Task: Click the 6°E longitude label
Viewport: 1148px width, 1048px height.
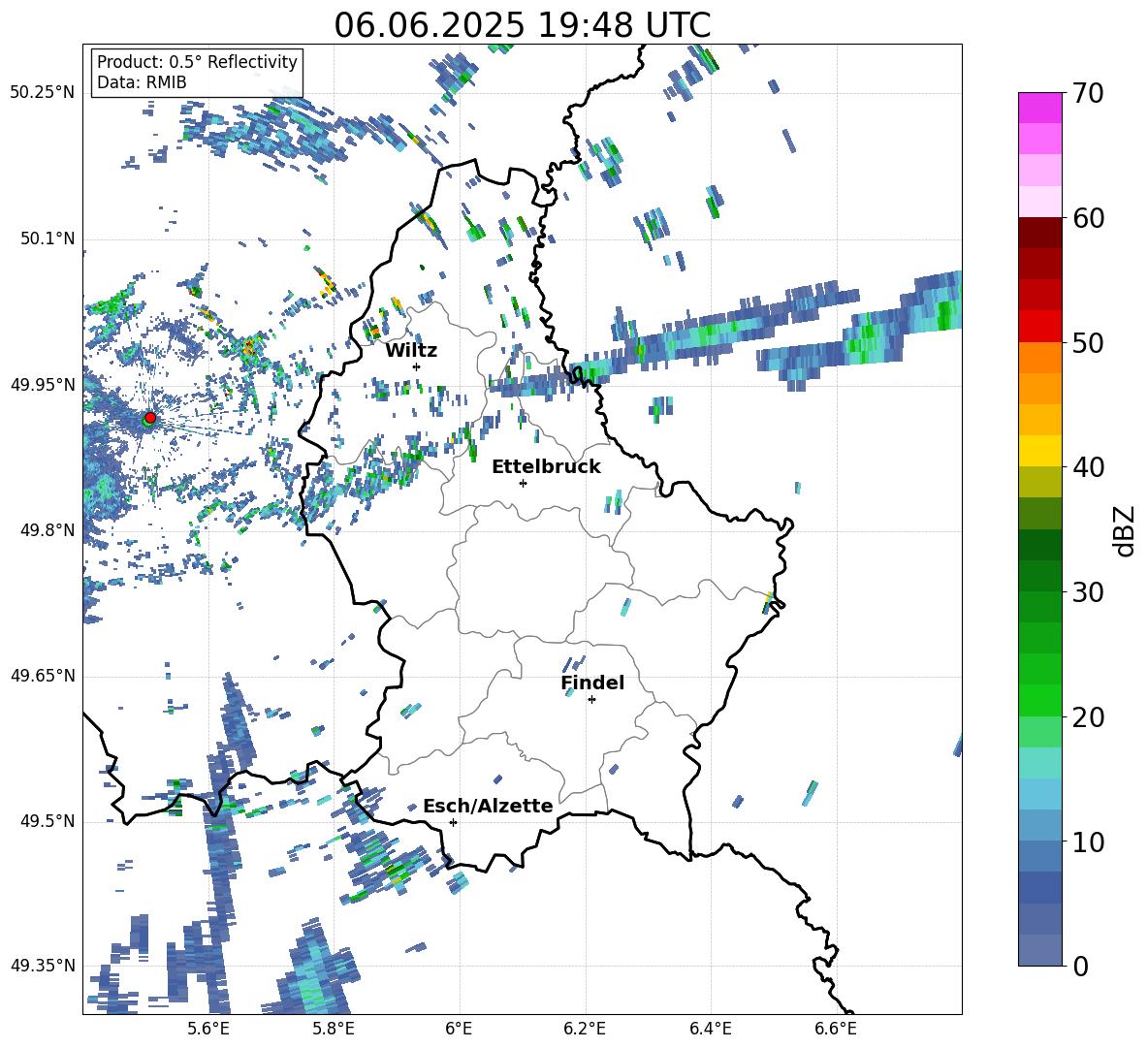Action: (459, 1029)
